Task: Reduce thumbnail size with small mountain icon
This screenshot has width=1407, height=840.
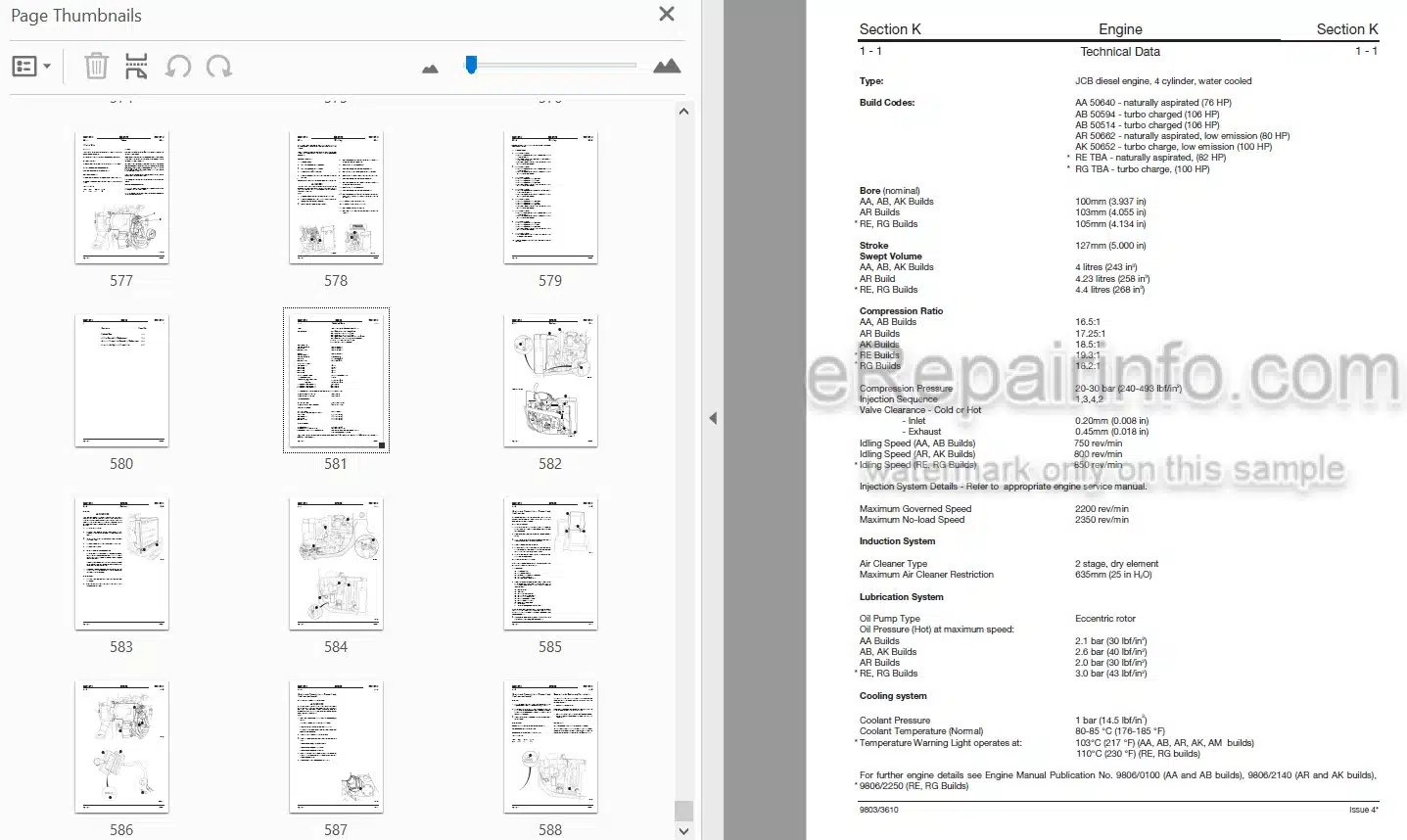Action: 430,69
